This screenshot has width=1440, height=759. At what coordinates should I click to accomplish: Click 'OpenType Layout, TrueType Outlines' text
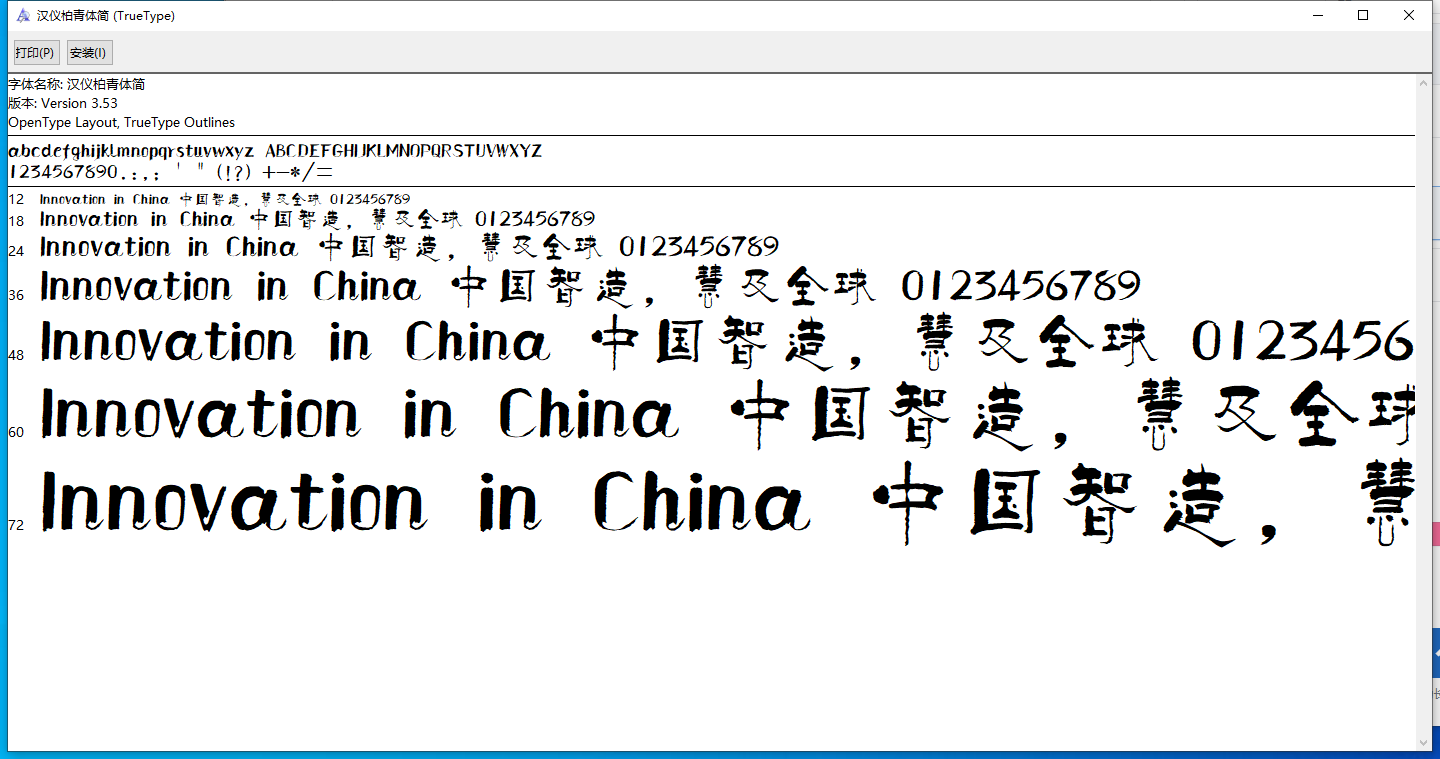[x=122, y=122]
